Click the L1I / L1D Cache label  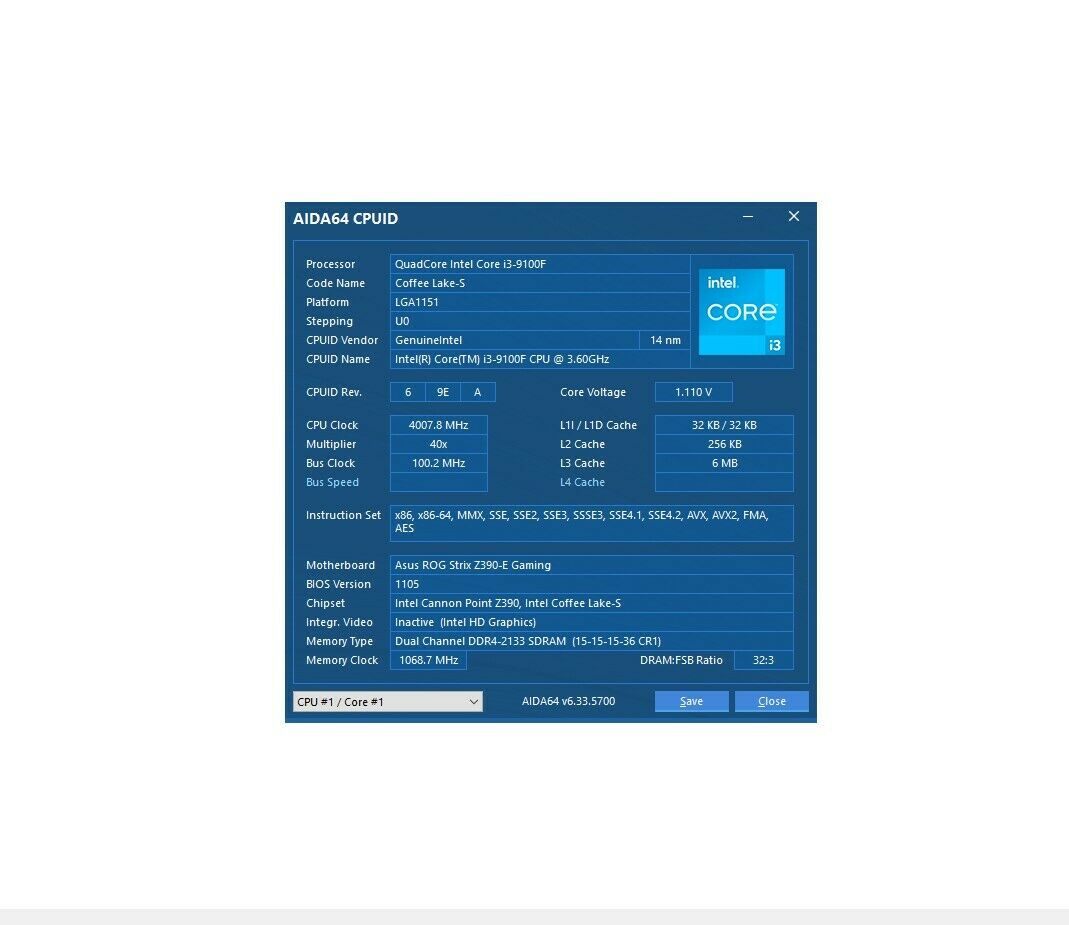(599, 425)
